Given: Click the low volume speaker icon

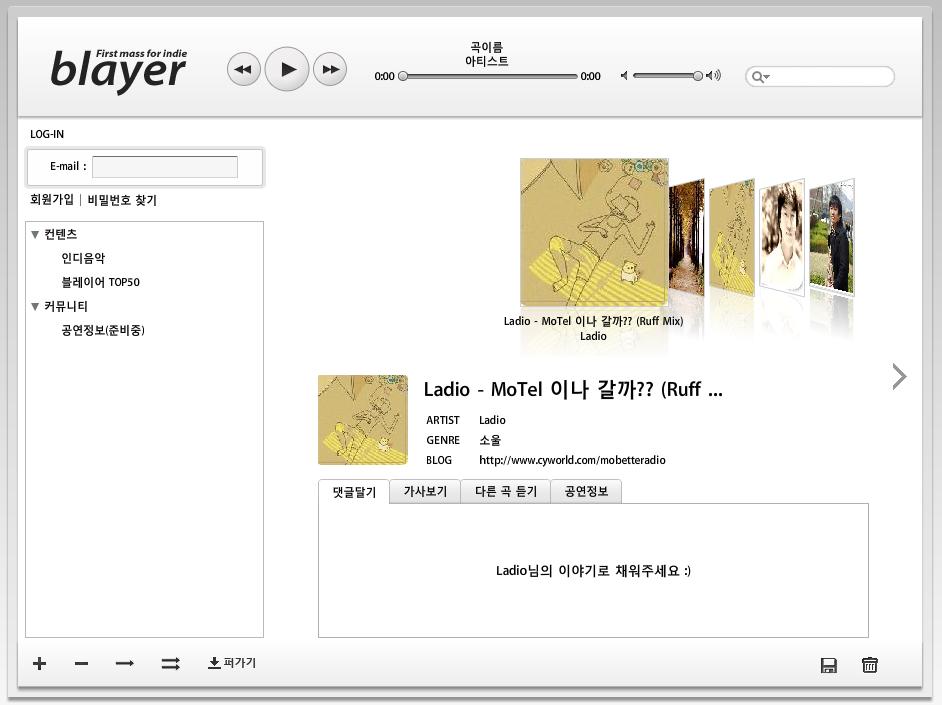Looking at the screenshot, I should click(624, 76).
